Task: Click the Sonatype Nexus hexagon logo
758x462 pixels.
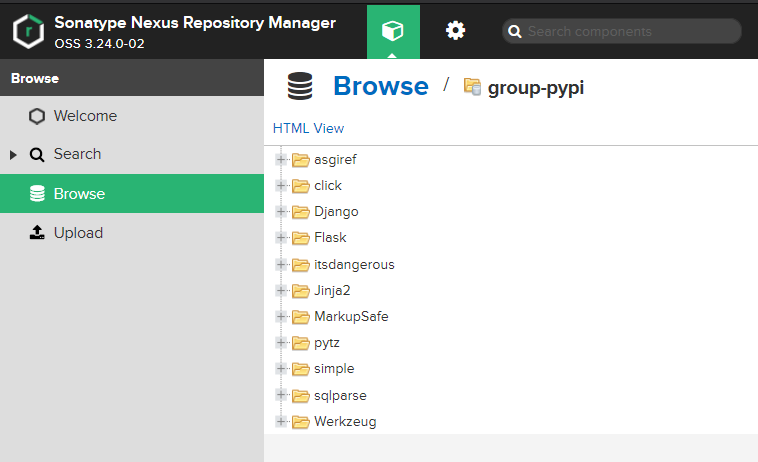Action: pyautogui.click(x=29, y=31)
